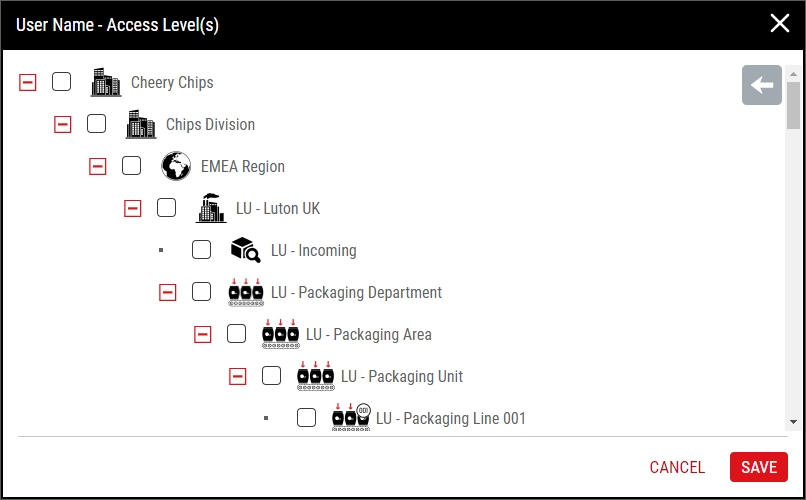Click the LU - Incoming box inspection icon
Image resolution: width=806 pixels, height=500 pixels.
click(246, 250)
